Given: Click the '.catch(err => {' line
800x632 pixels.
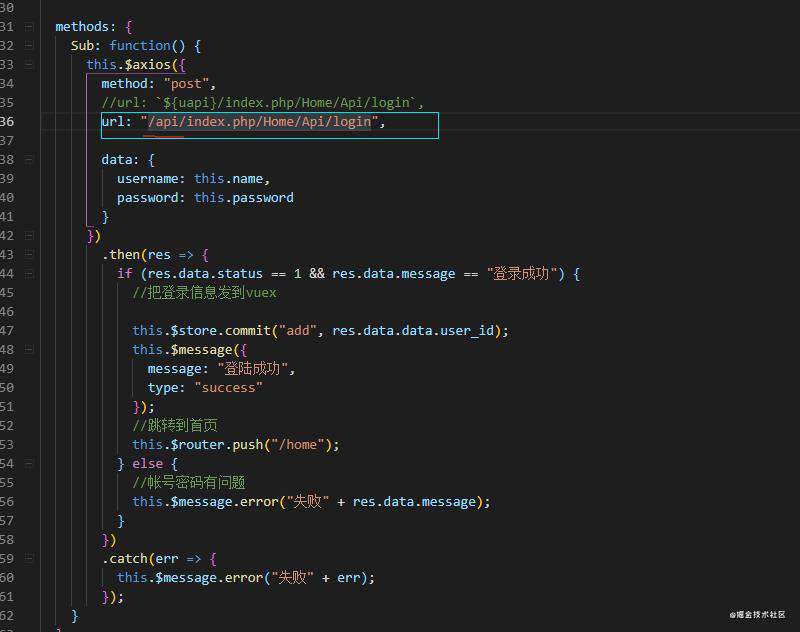Looking at the screenshot, I should pos(159,559).
